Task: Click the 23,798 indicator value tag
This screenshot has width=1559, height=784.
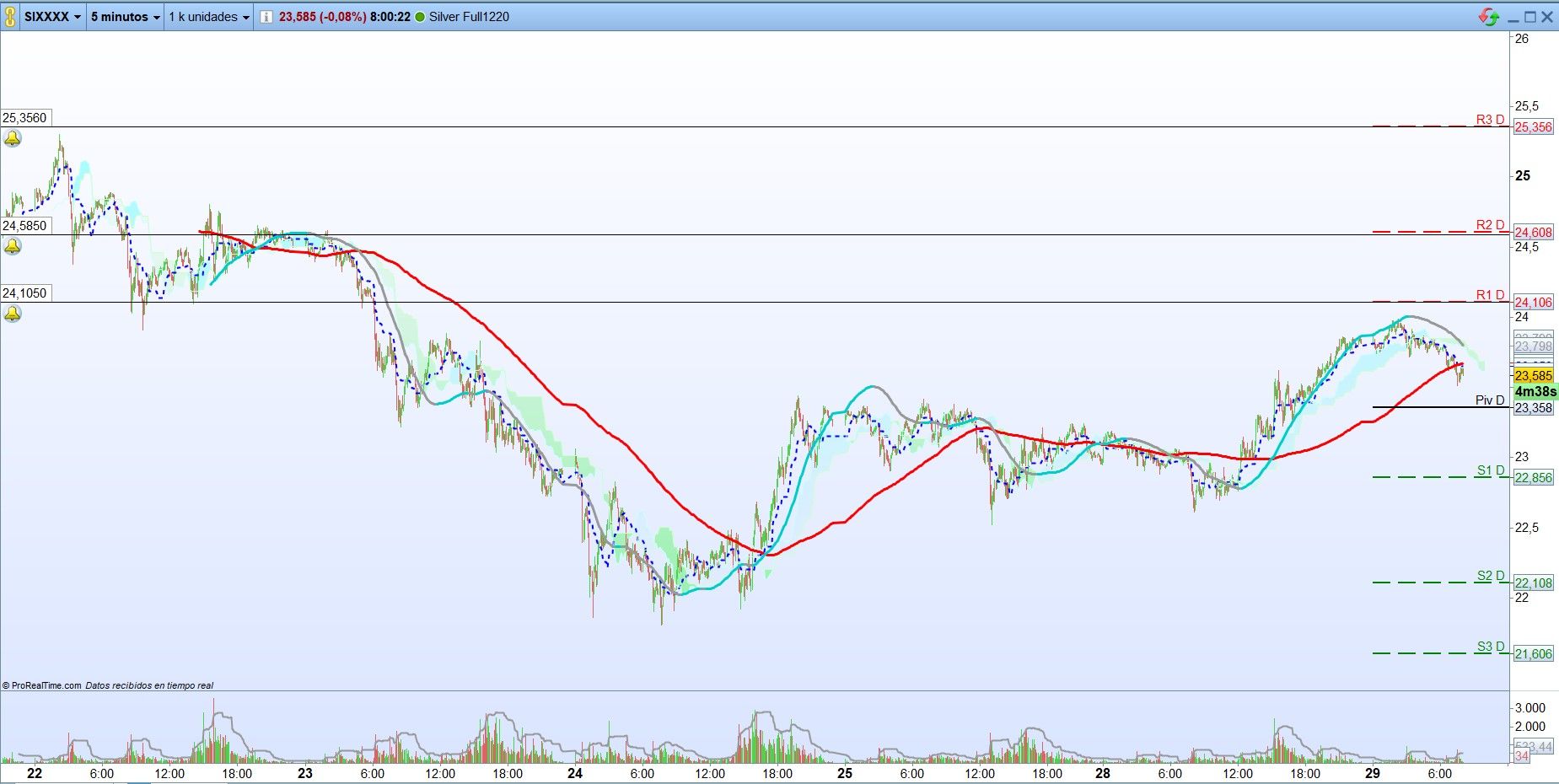Action: tap(1533, 346)
